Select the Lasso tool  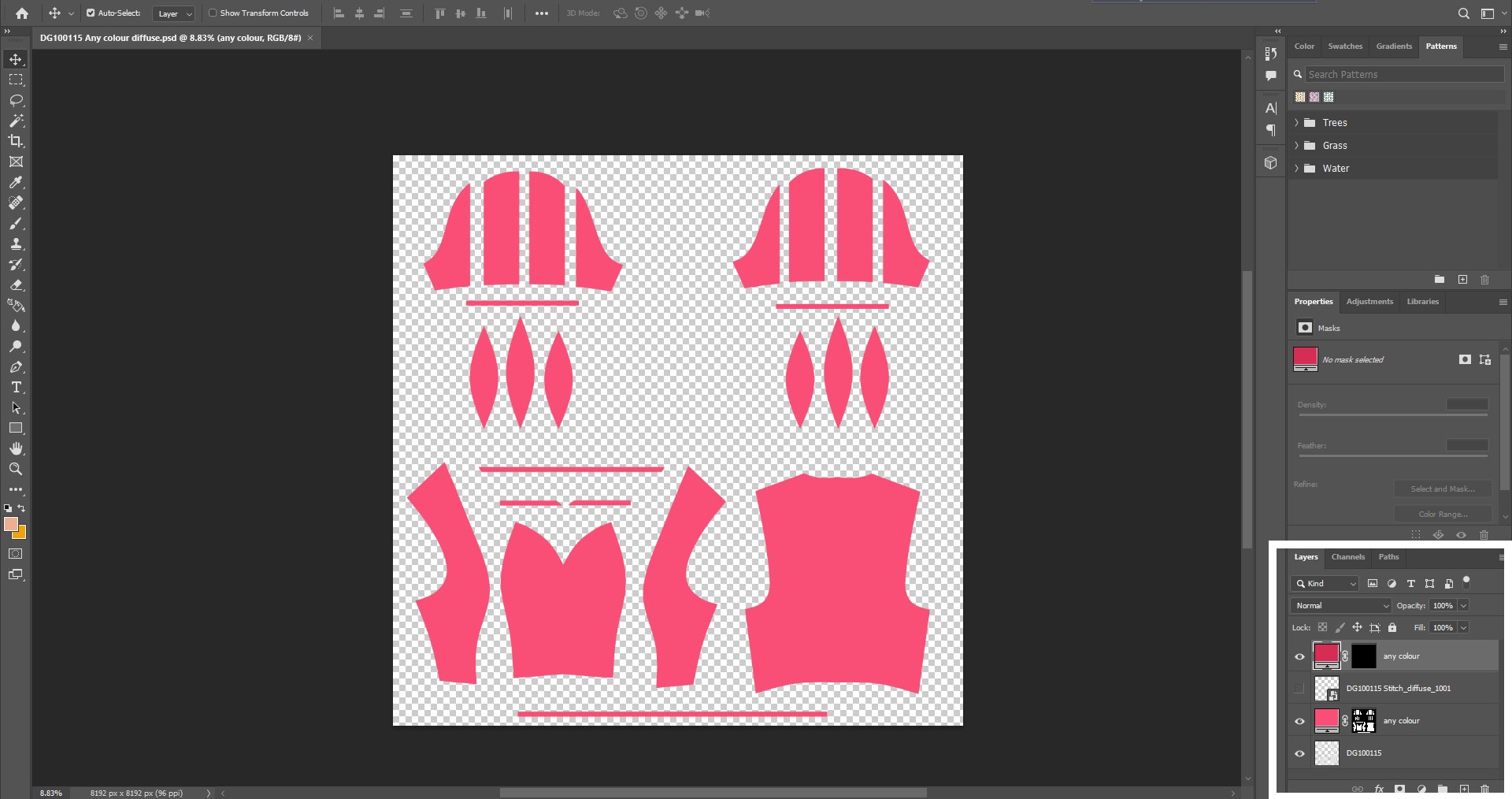[16, 100]
